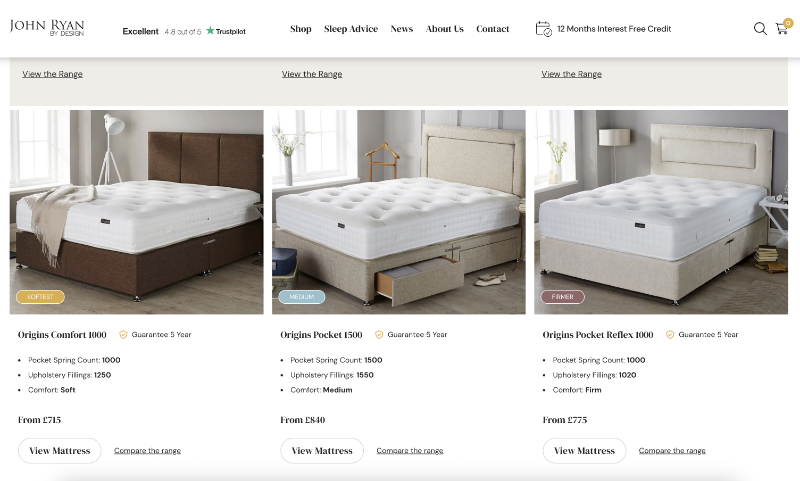Click the Origins Pocket 1500 product title

click(x=321, y=335)
